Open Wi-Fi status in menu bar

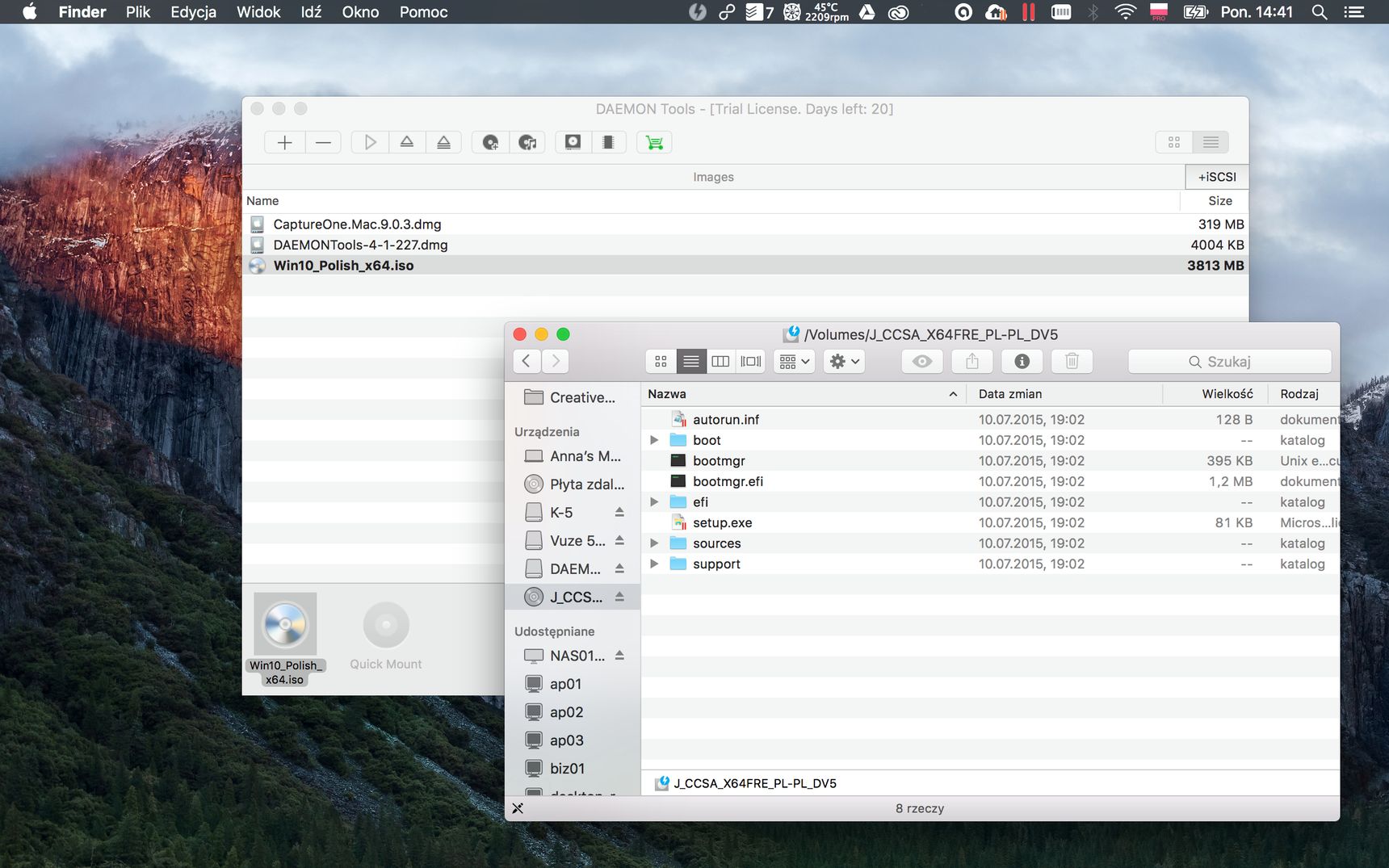pyautogui.click(x=1125, y=12)
